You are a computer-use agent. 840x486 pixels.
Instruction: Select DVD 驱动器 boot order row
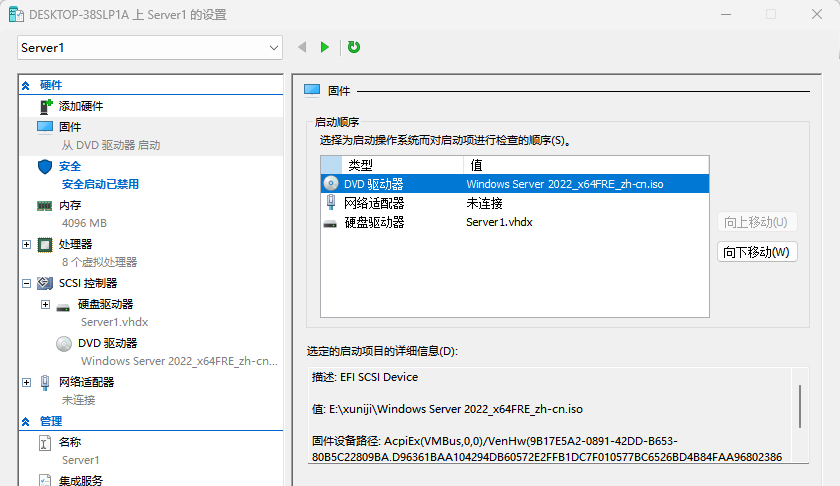pos(515,184)
